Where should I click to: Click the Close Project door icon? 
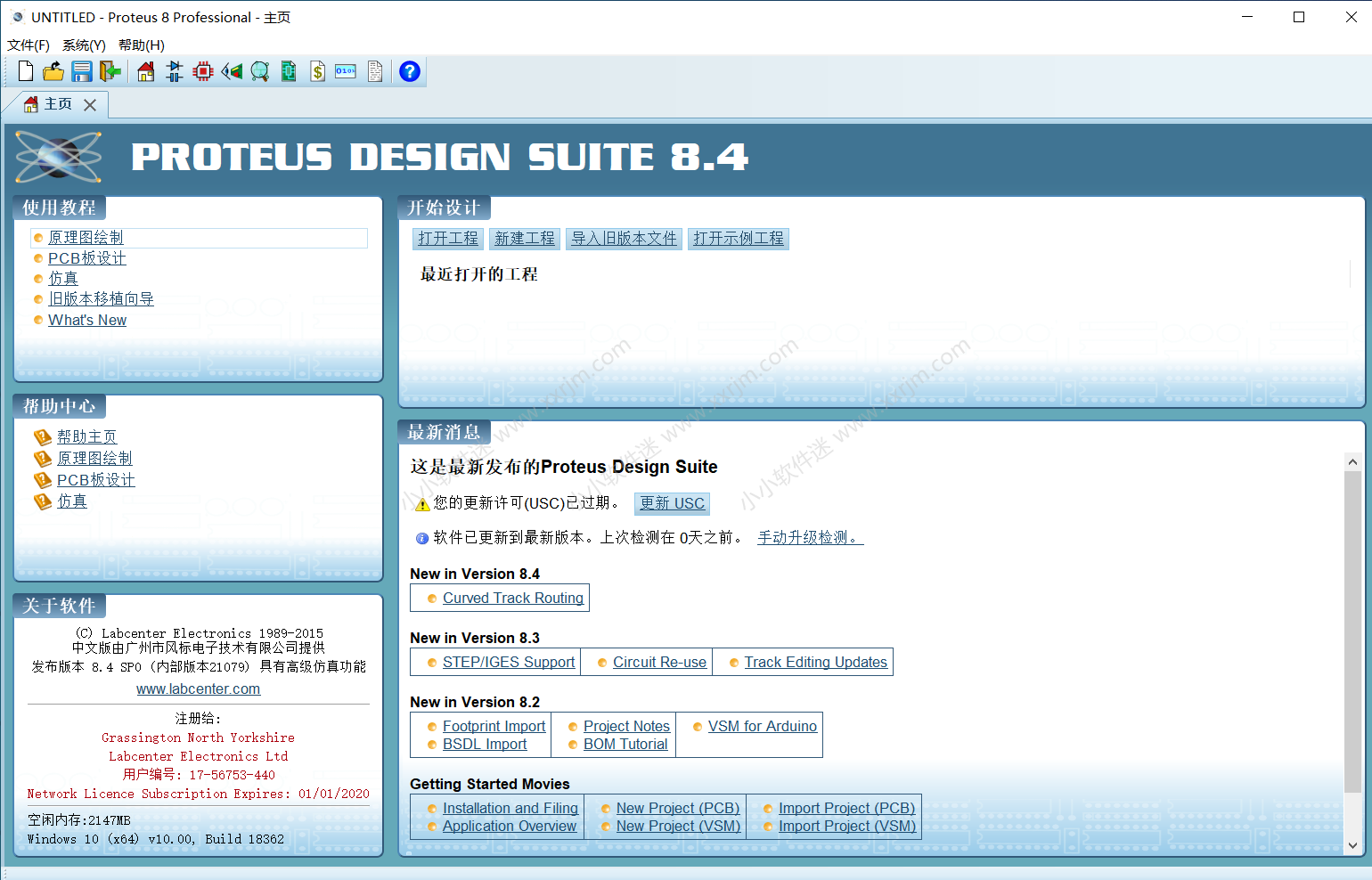click(110, 71)
